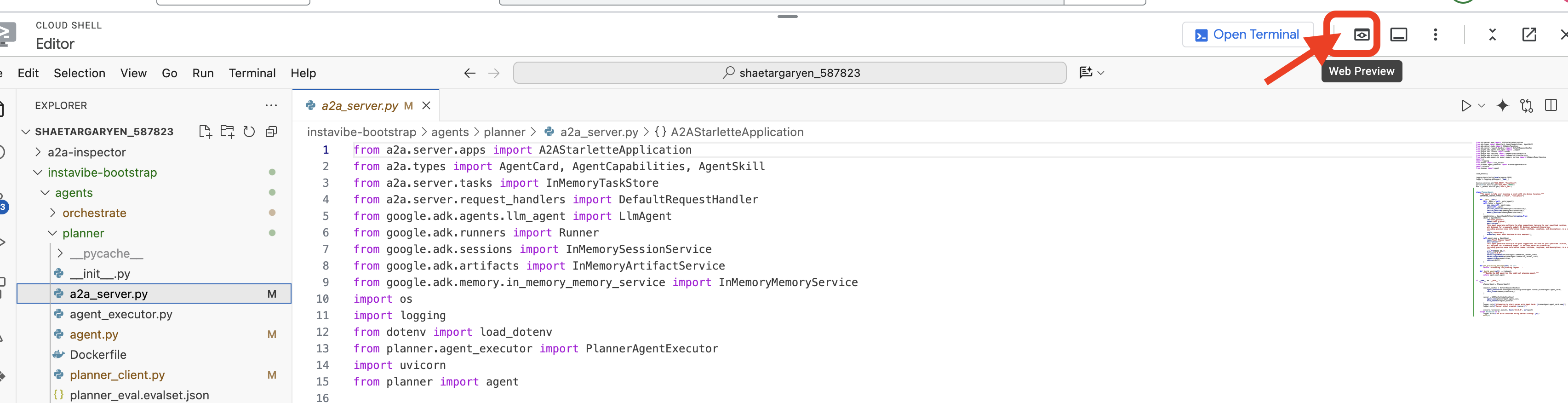Click the shaetargaryen_587823 search box
This screenshot has height=403, width=1568.
[789, 73]
